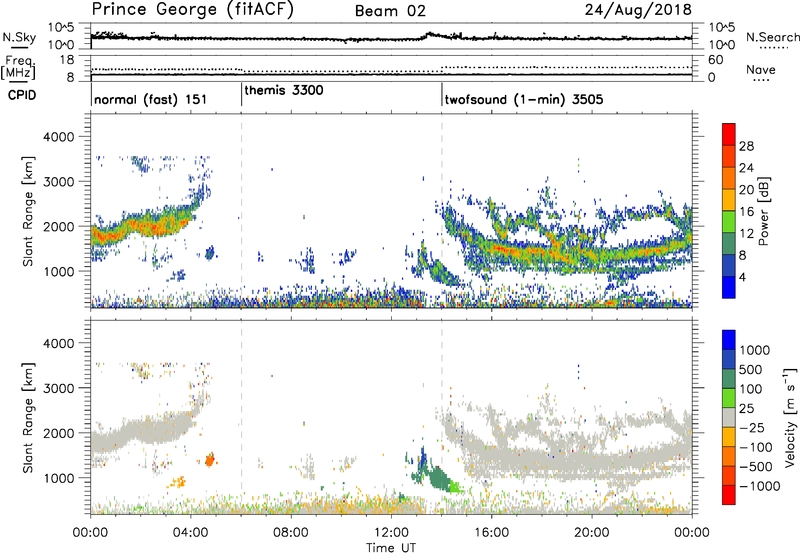The image size is (800, 554).
Task: Click the '20:00' time tick label
Action: 591,533
